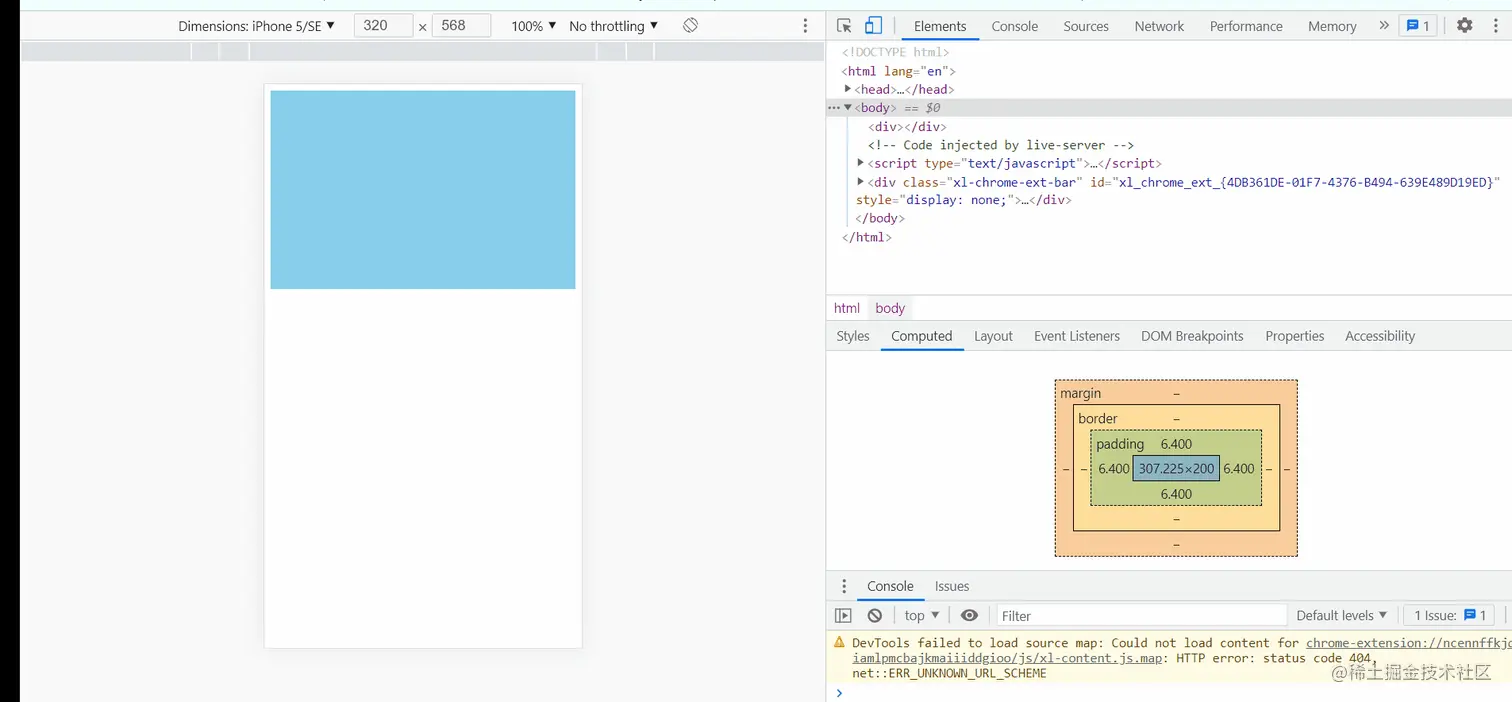Click the bottom padding value 6.400
This screenshot has width=1512, height=702.
tap(1176, 494)
